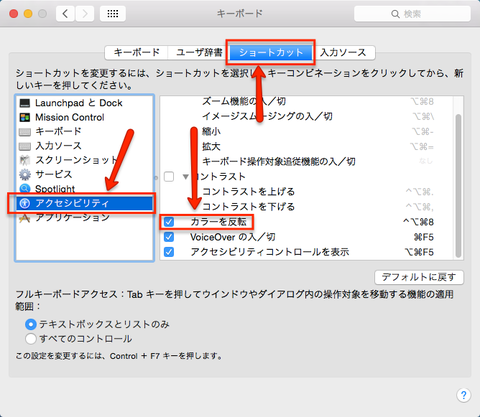Select テキストボックスとリストのみ radio button
The width and height of the screenshot is (480, 417).
(31, 324)
